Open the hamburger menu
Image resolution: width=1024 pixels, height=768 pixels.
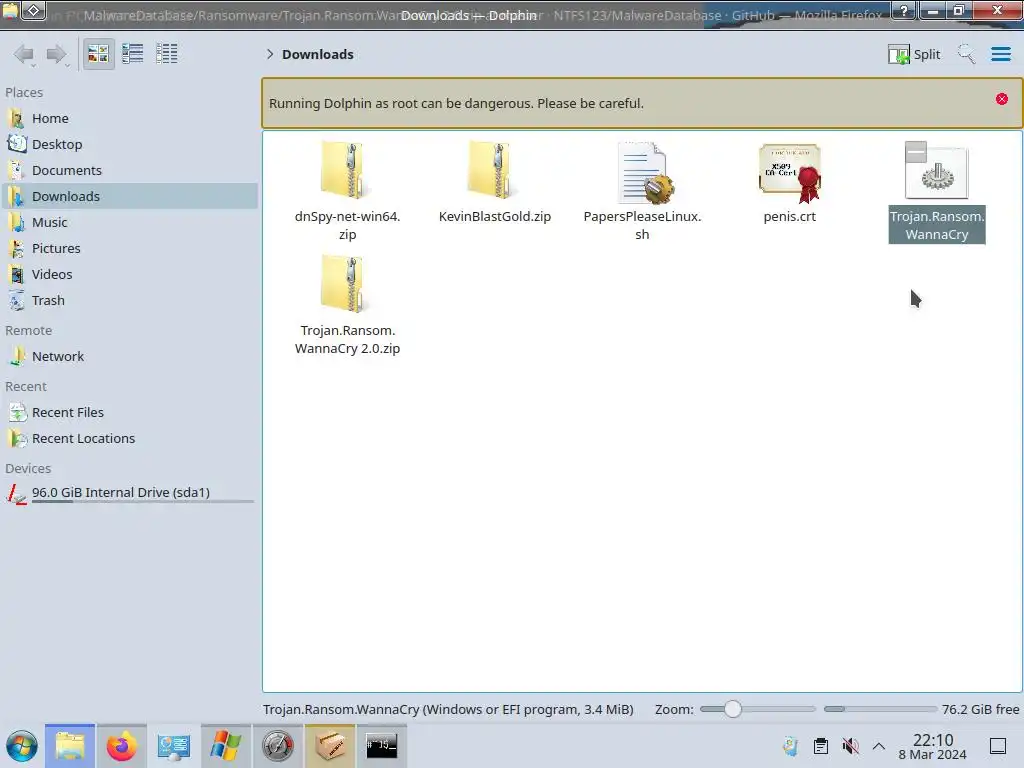click(x=1000, y=54)
